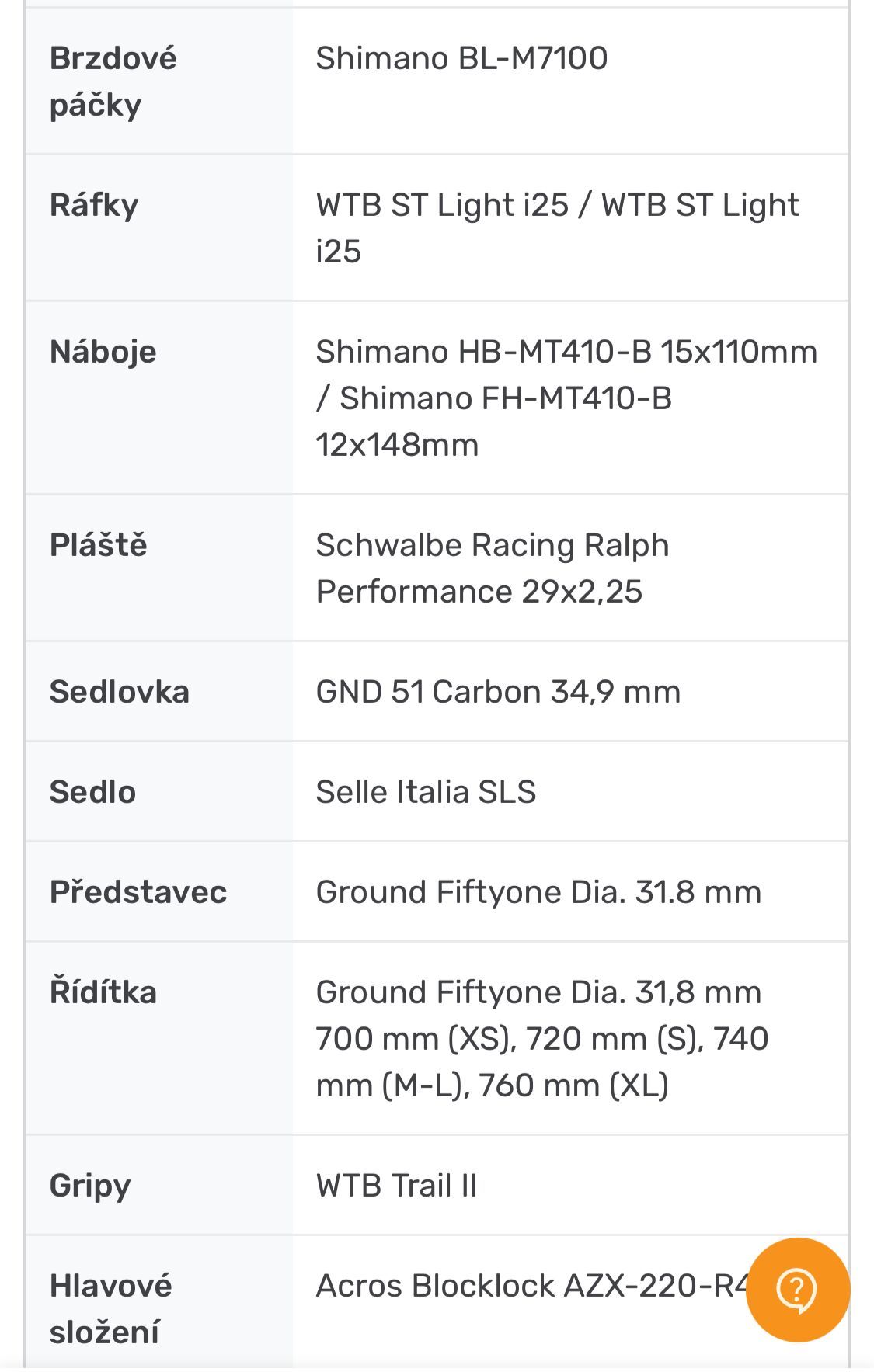This screenshot has width=874, height=1372.
Task: Tap the Acros Blocklock headset value
Action: pyautogui.click(x=532, y=1286)
